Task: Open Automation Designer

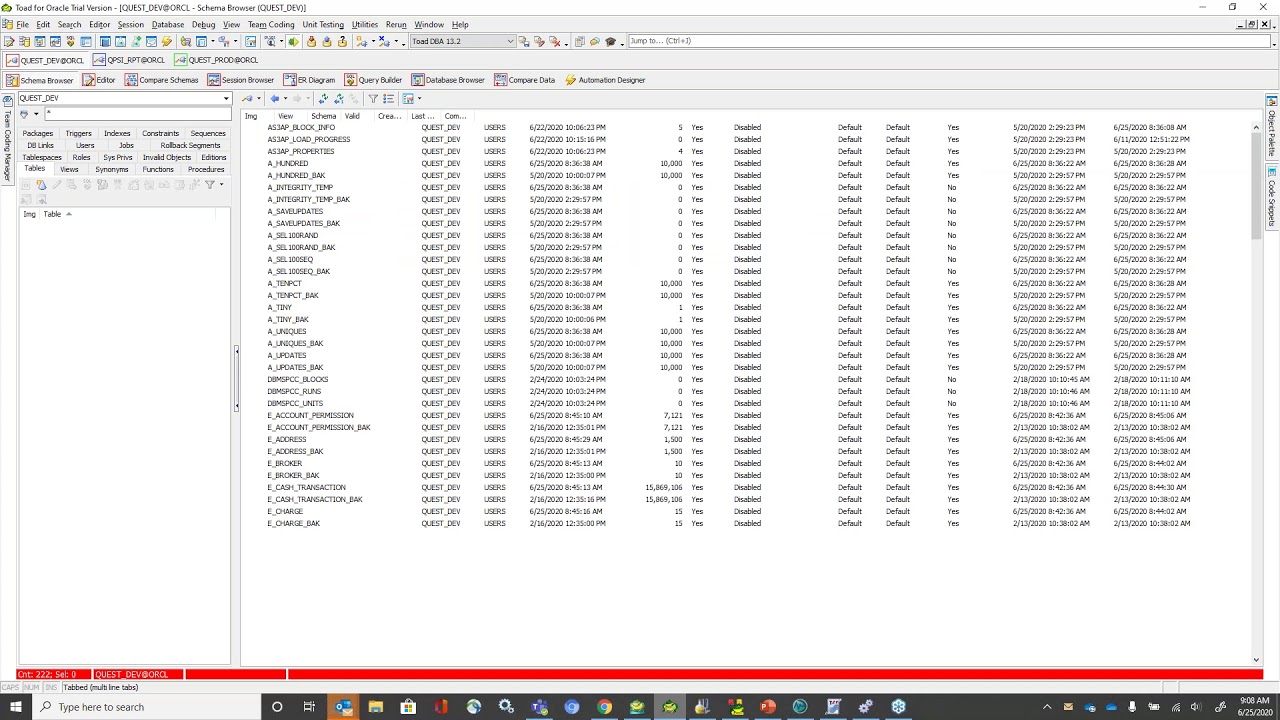Action: coord(605,80)
